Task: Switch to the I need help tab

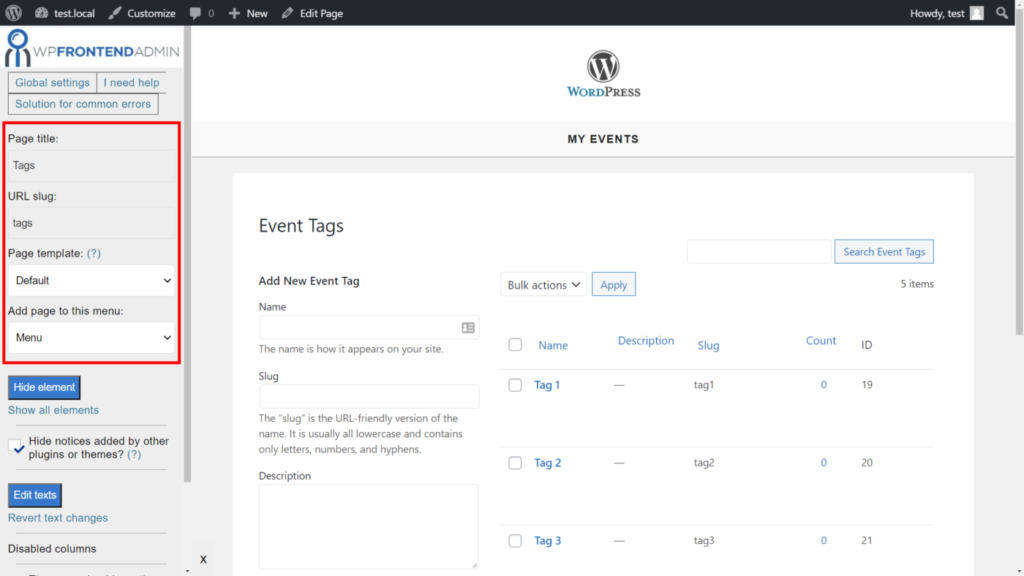Action: click(130, 82)
